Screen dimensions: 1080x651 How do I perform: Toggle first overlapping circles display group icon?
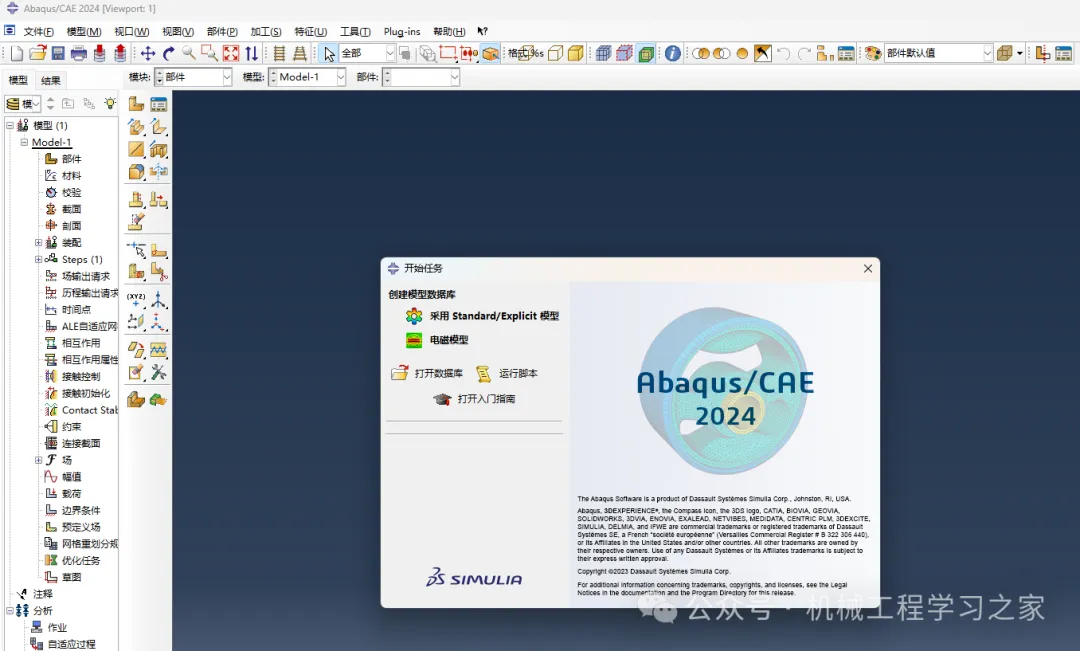(x=700, y=53)
